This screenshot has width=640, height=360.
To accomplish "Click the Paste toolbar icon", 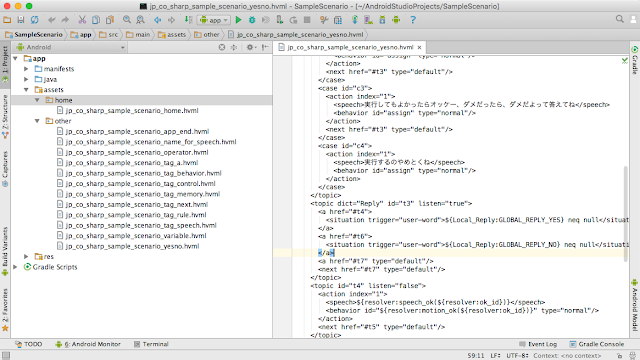I will [x=110, y=20].
